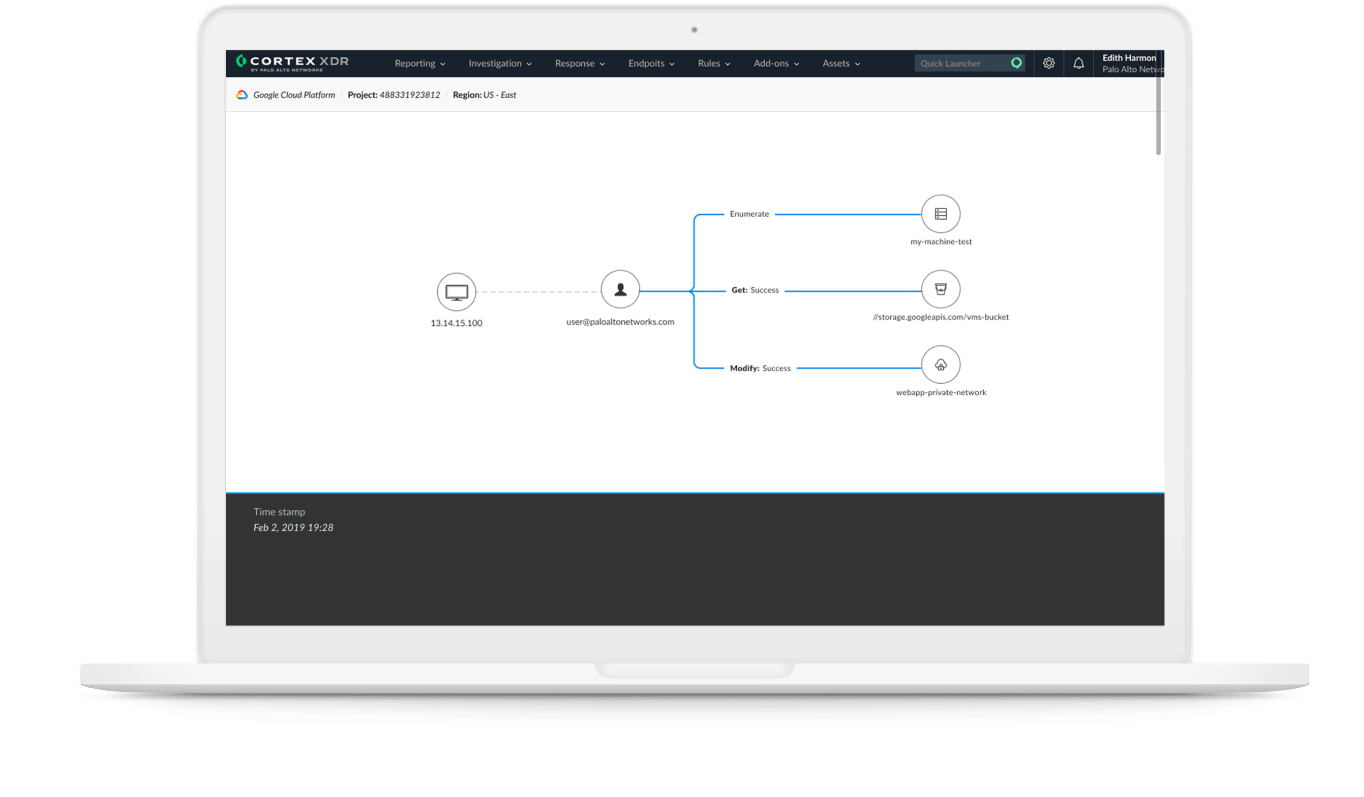Click the notifications bell icon

(1079, 63)
